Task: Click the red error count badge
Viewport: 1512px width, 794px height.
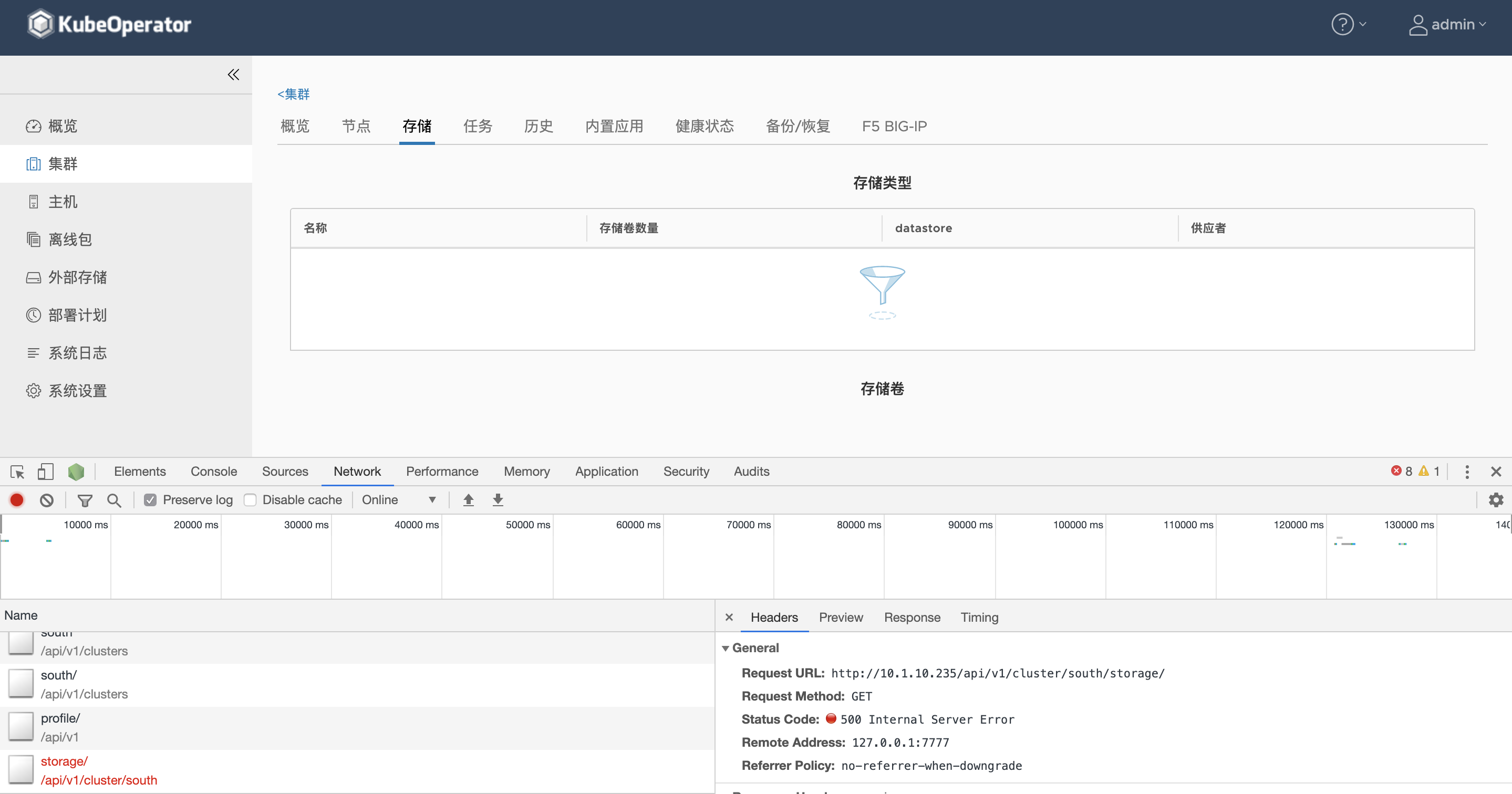Action: point(1401,471)
